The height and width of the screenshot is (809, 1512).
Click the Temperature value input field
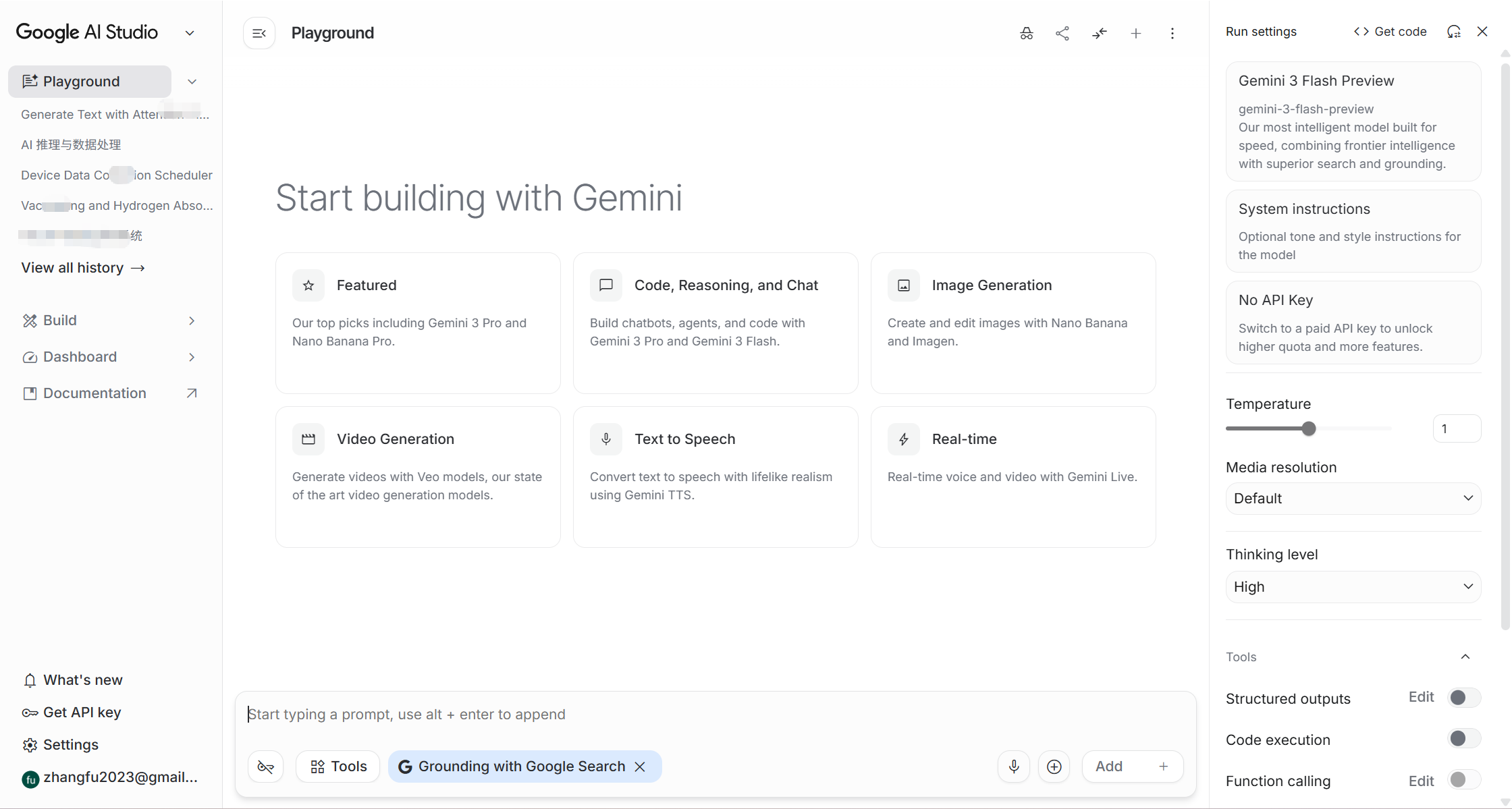click(1457, 428)
